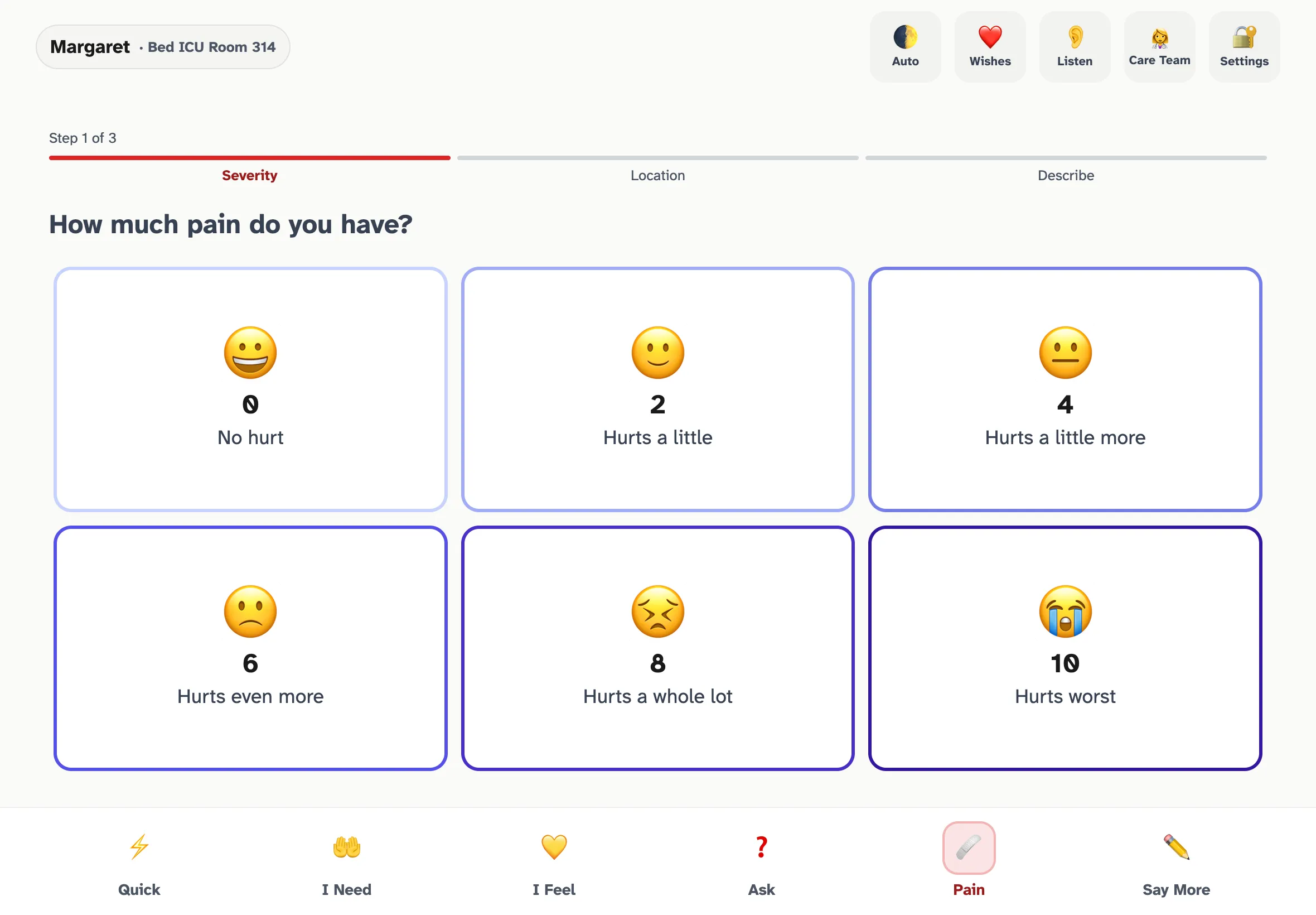Tap the Listen ear icon
1316x915 pixels.
tap(1074, 46)
